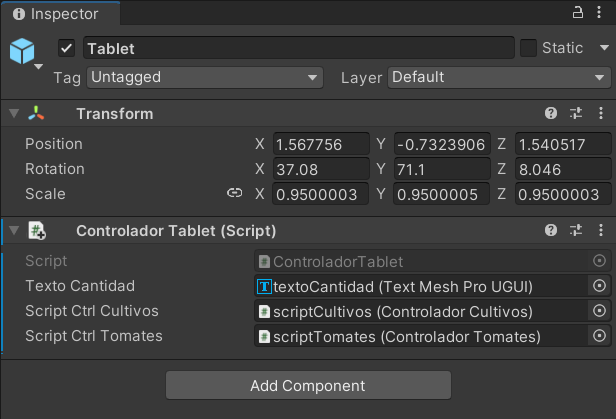Image resolution: width=616 pixels, height=419 pixels.
Task: Open object picker for Texto Cantidad field
Action: [599, 286]
